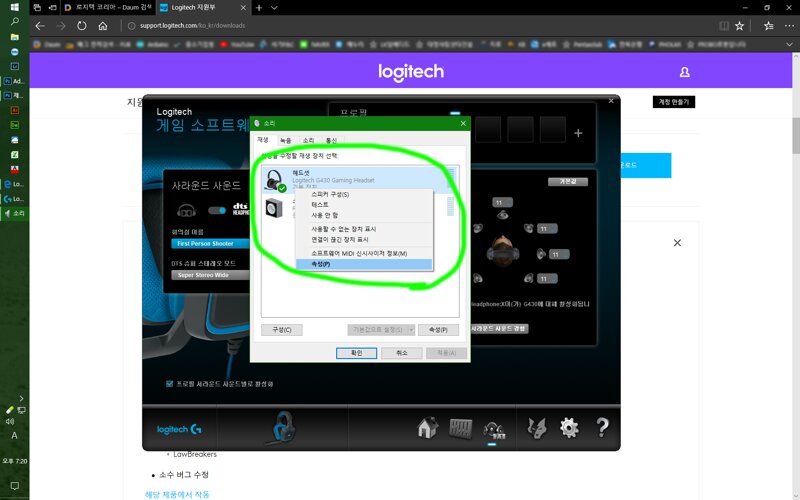Open the Logitech Gaming Software home page icon
Viewport: 800px width, 500px height.
pos(427,428)
